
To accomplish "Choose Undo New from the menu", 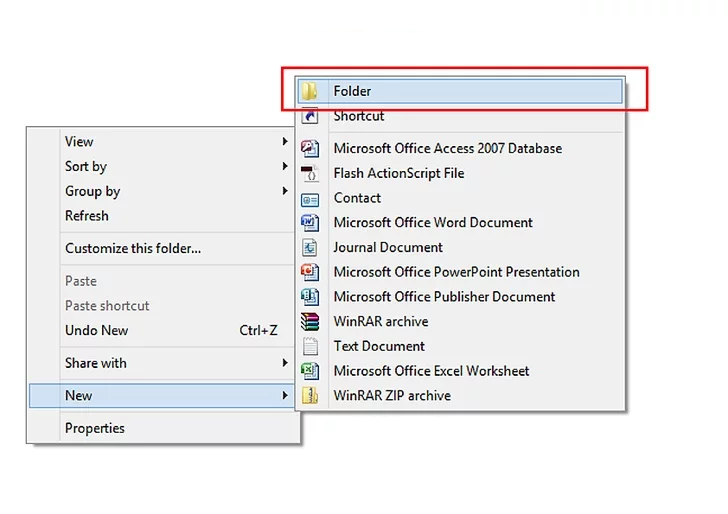I will (97, 330).
